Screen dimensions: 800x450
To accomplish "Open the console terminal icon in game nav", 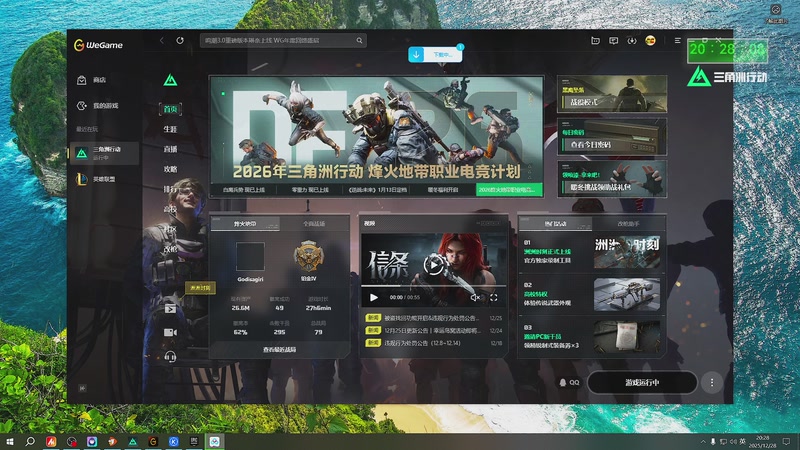I will [170, 309].
